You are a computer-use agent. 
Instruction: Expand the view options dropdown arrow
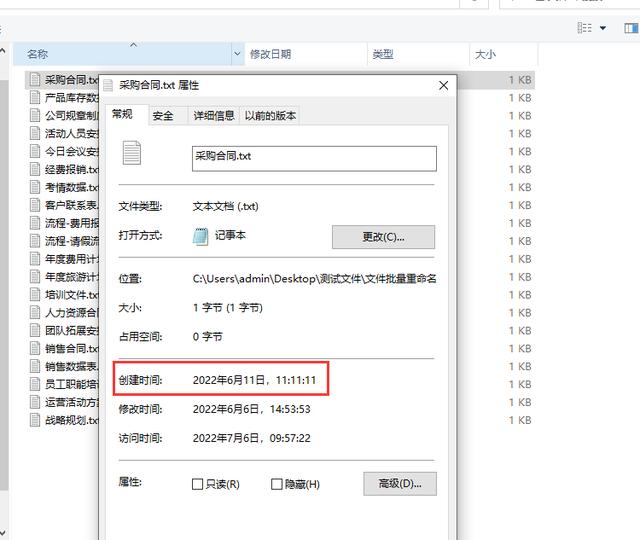click(x=603, y=28)
